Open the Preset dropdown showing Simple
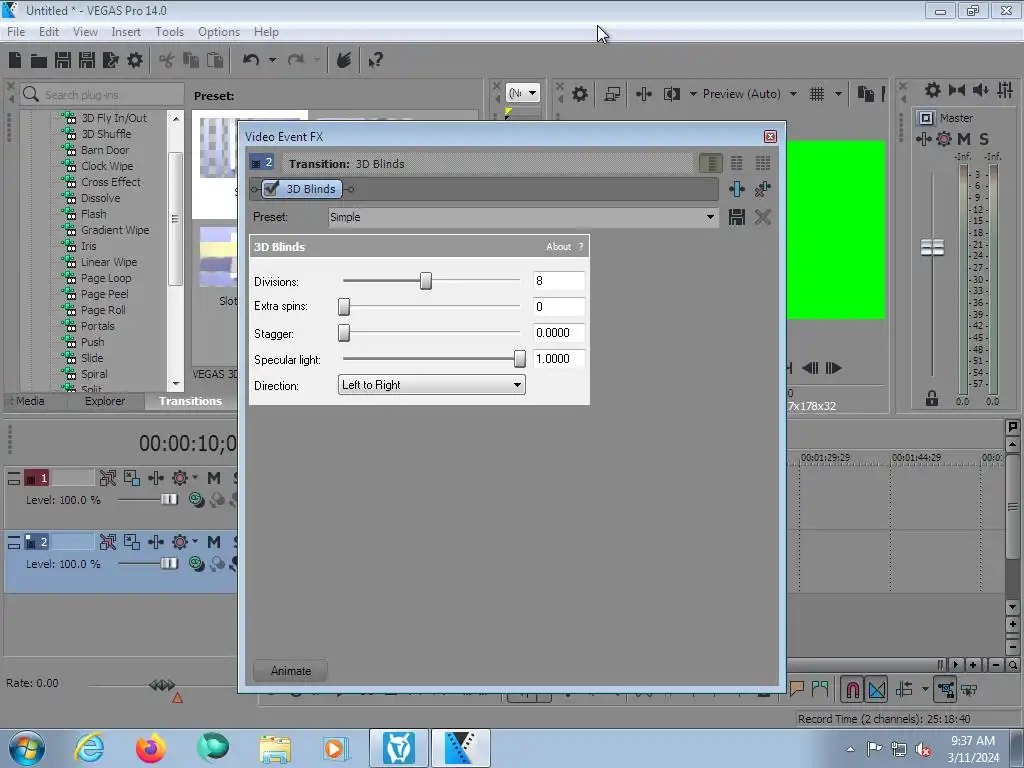Viewport: 1024px width, 768px height. click(523, 217)
